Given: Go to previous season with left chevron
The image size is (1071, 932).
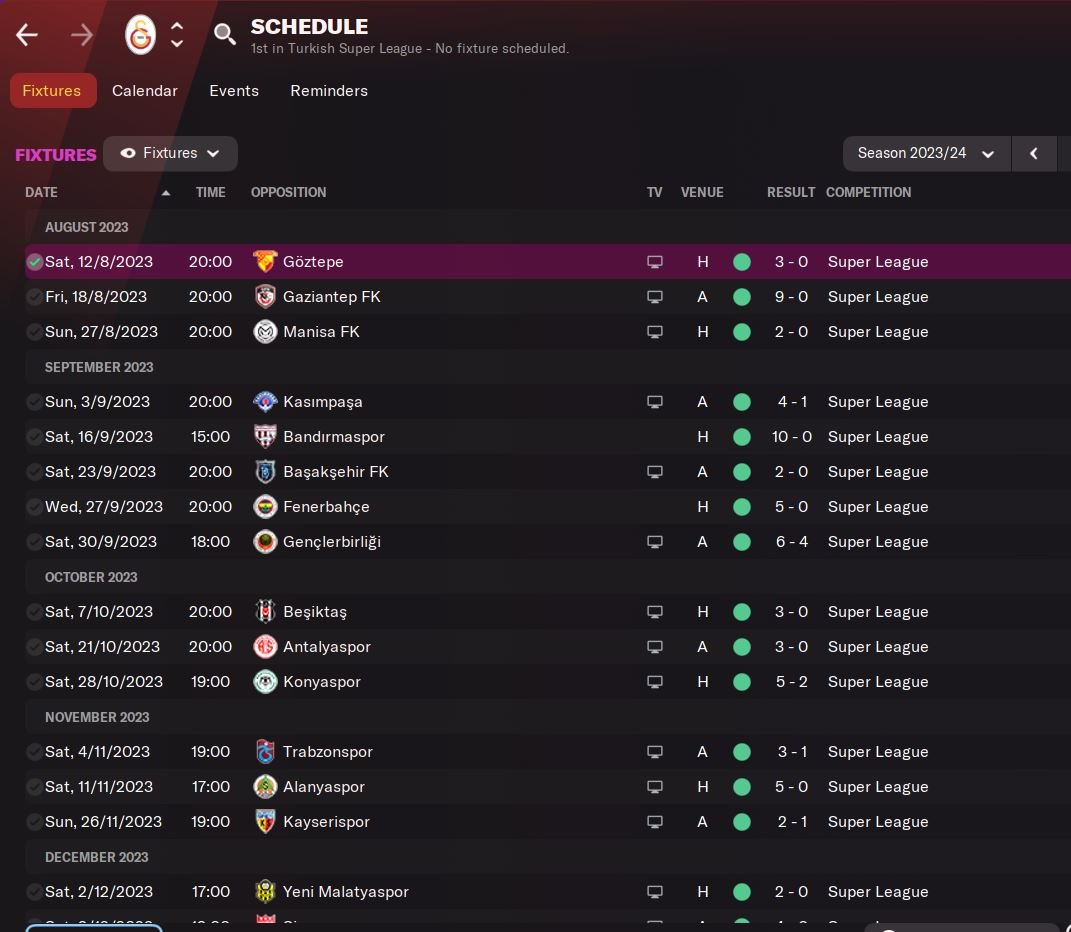Looking at the screenshot, I should pos(1034,154).
